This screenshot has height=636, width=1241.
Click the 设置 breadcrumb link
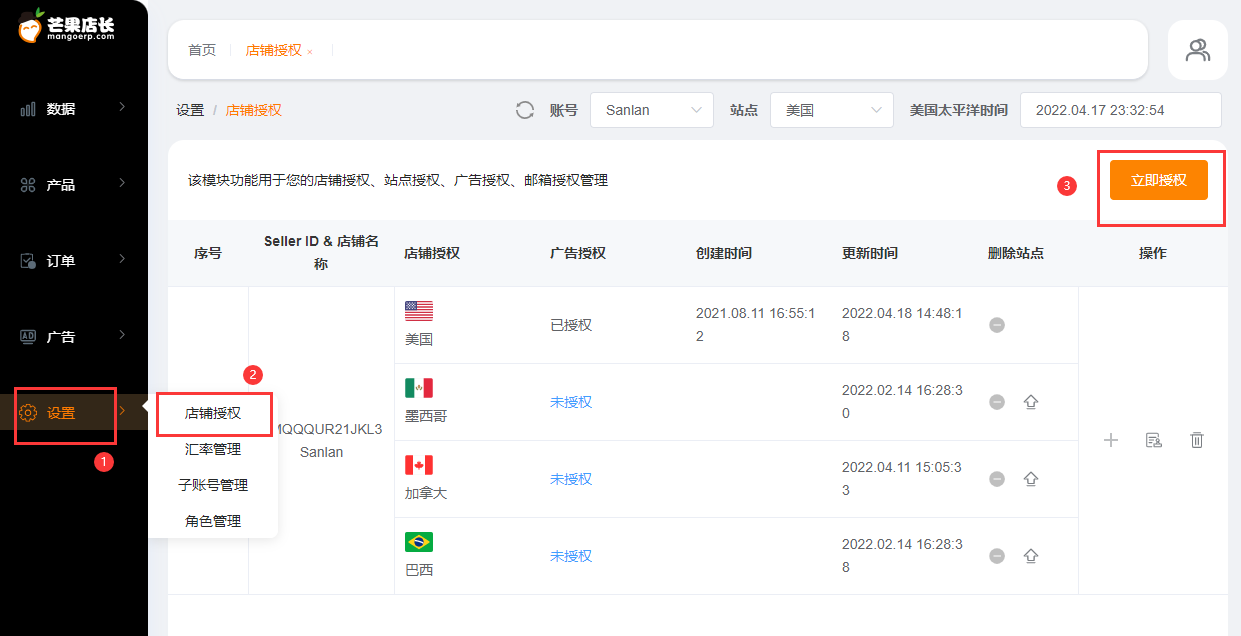(x=190, y=110)
